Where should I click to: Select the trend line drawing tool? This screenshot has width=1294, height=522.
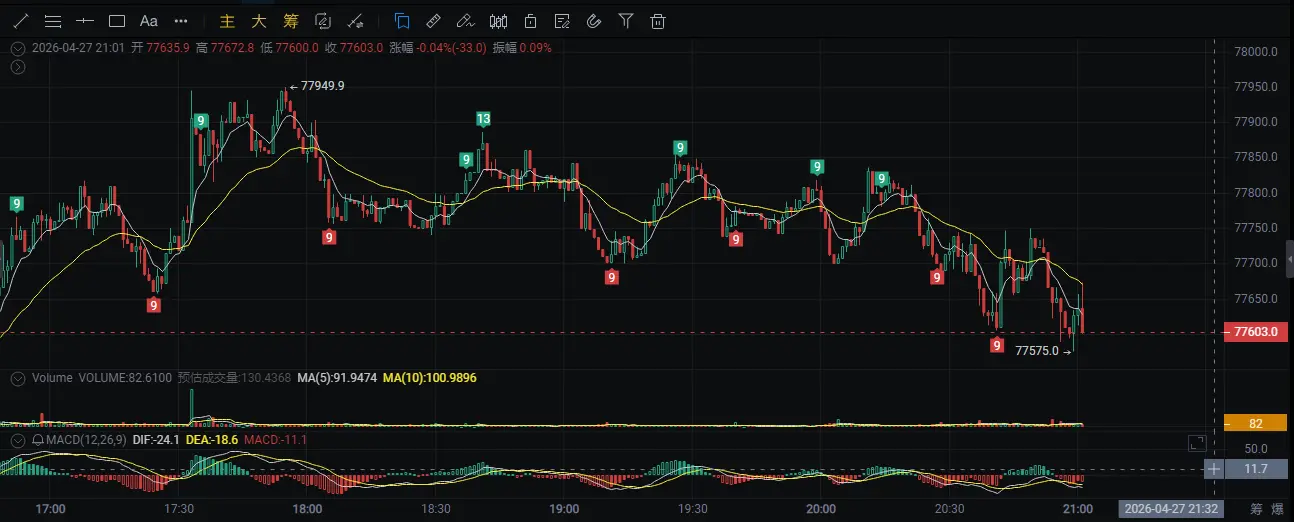(x=20, y=21)
